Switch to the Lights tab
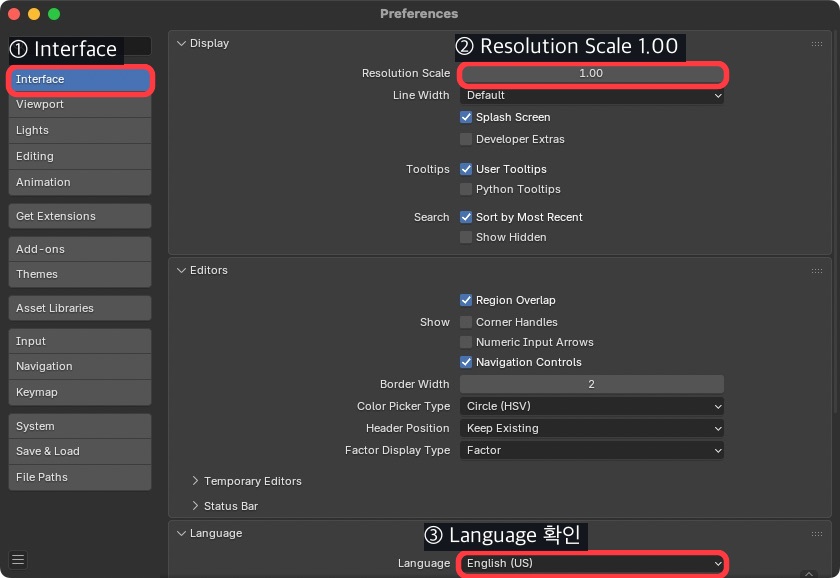The width and height of the screenshot is (840, 578). 80,130
